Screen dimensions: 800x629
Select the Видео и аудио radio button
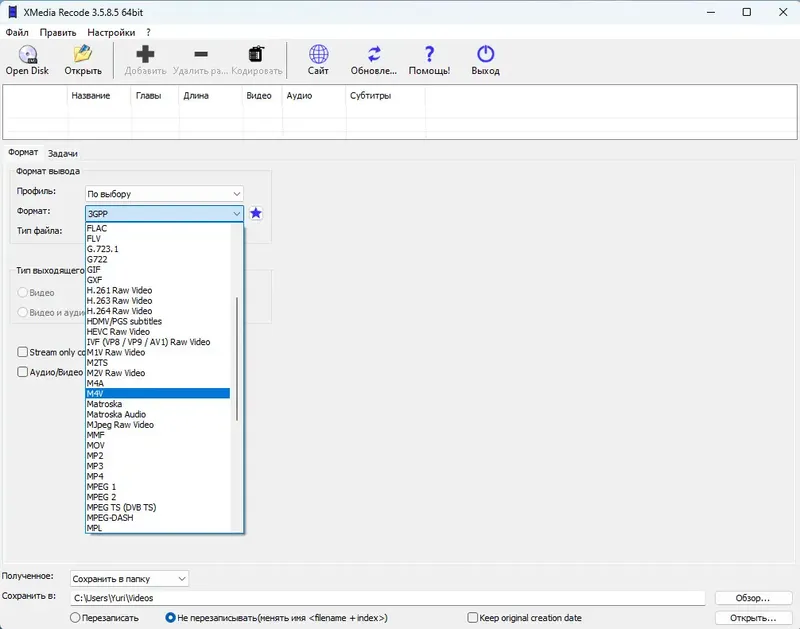click(x=22, y=312)
